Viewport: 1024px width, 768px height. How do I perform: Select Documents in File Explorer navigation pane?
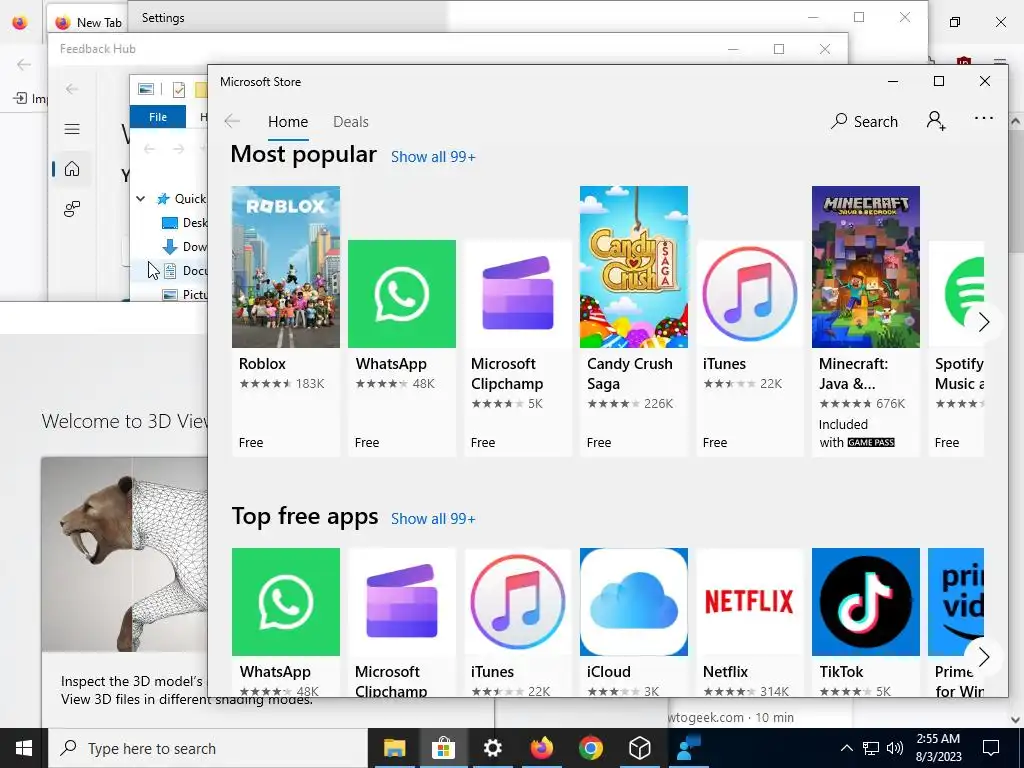(x=185, y=270)
